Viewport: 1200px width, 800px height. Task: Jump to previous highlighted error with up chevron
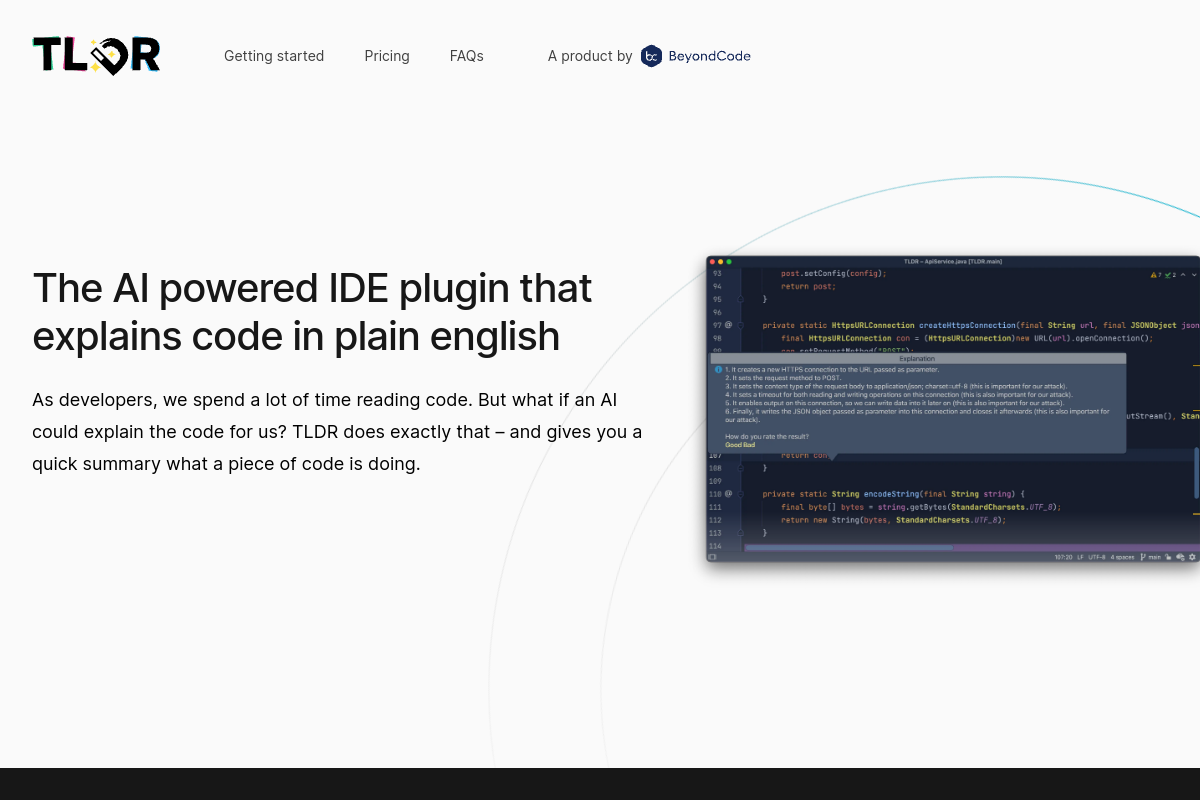[1183, 274]
